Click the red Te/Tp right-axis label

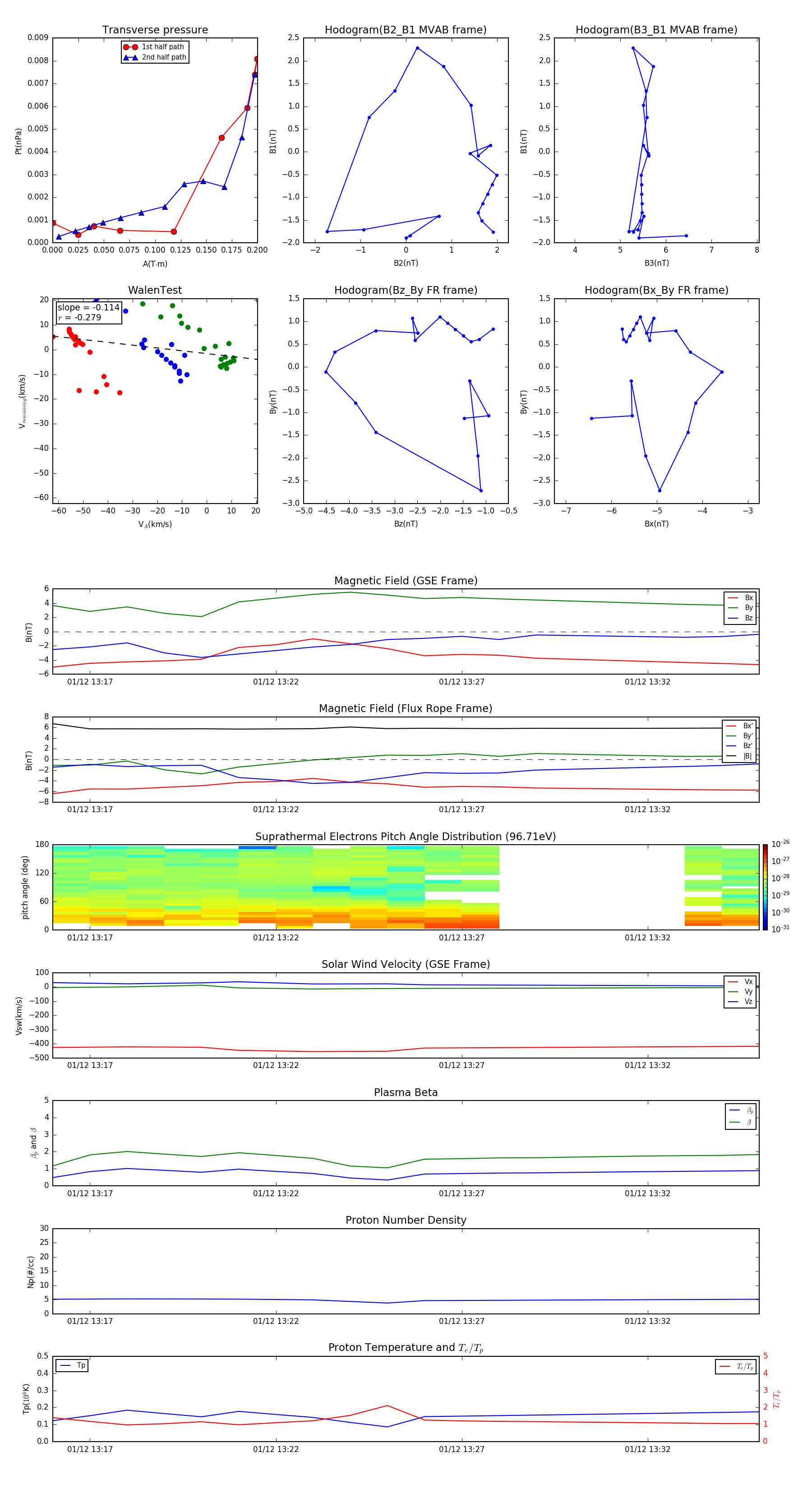click(777, 1399)
